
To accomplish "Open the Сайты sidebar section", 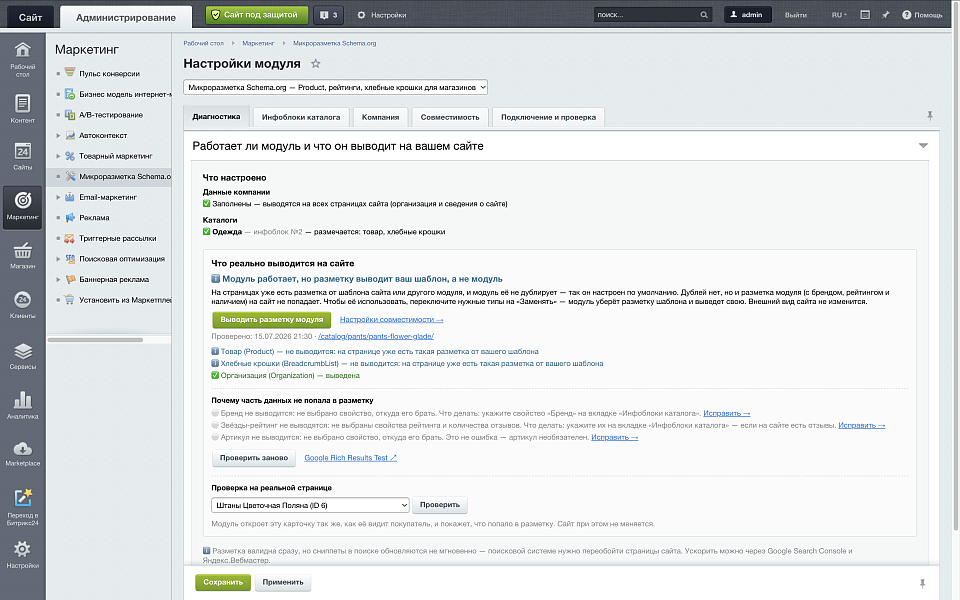I will tap(23, 156).
